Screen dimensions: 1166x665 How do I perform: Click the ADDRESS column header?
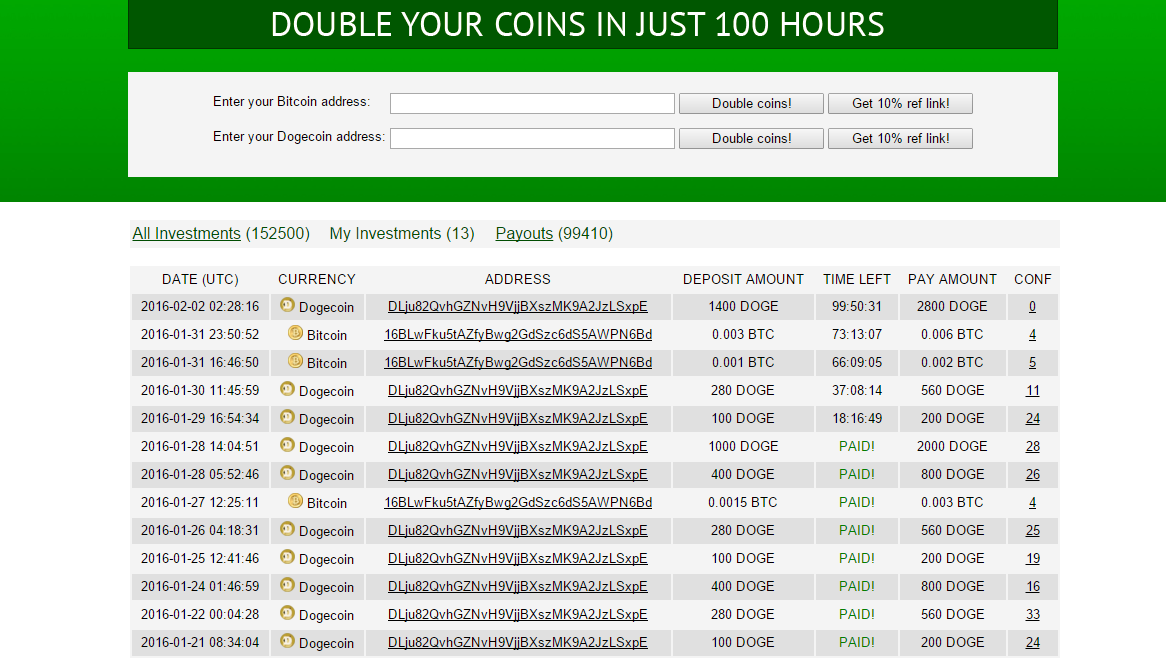pyautogui.click(x=518, y=280)
